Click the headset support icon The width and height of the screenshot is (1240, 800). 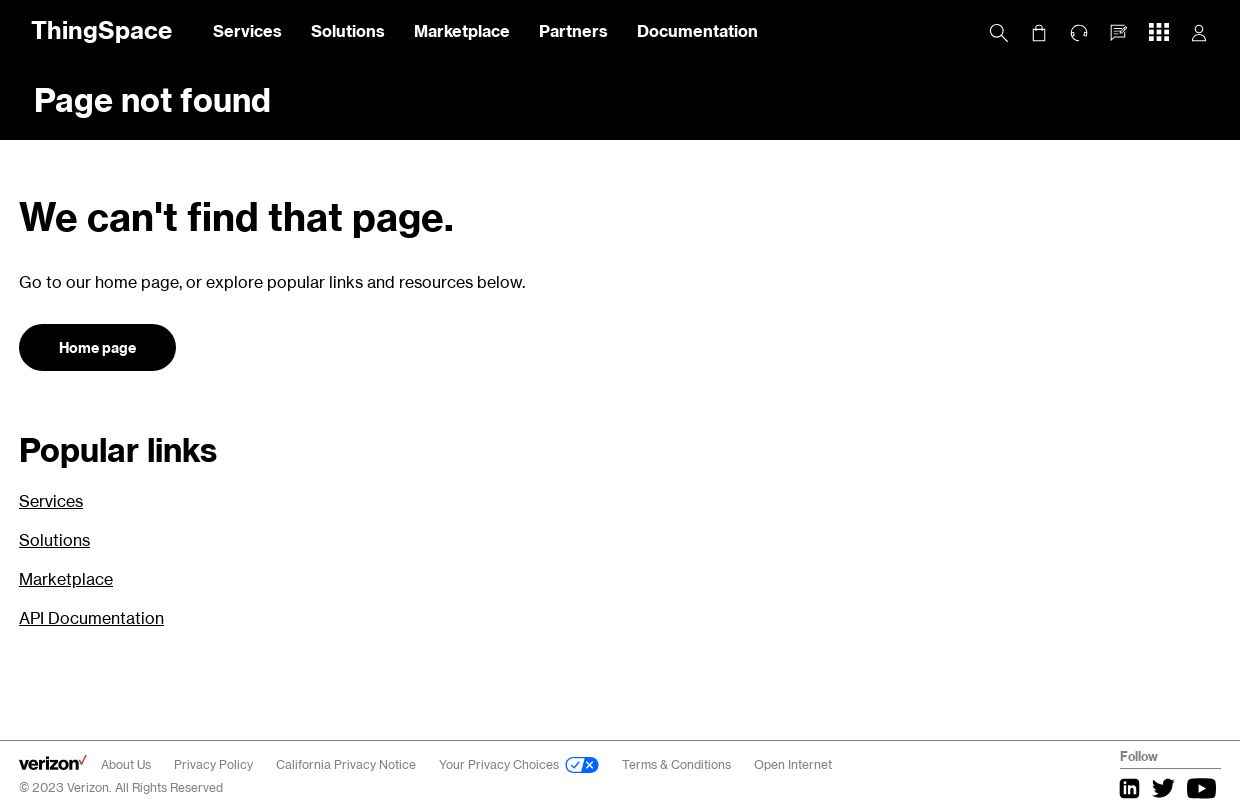[x=1079, y=33]
